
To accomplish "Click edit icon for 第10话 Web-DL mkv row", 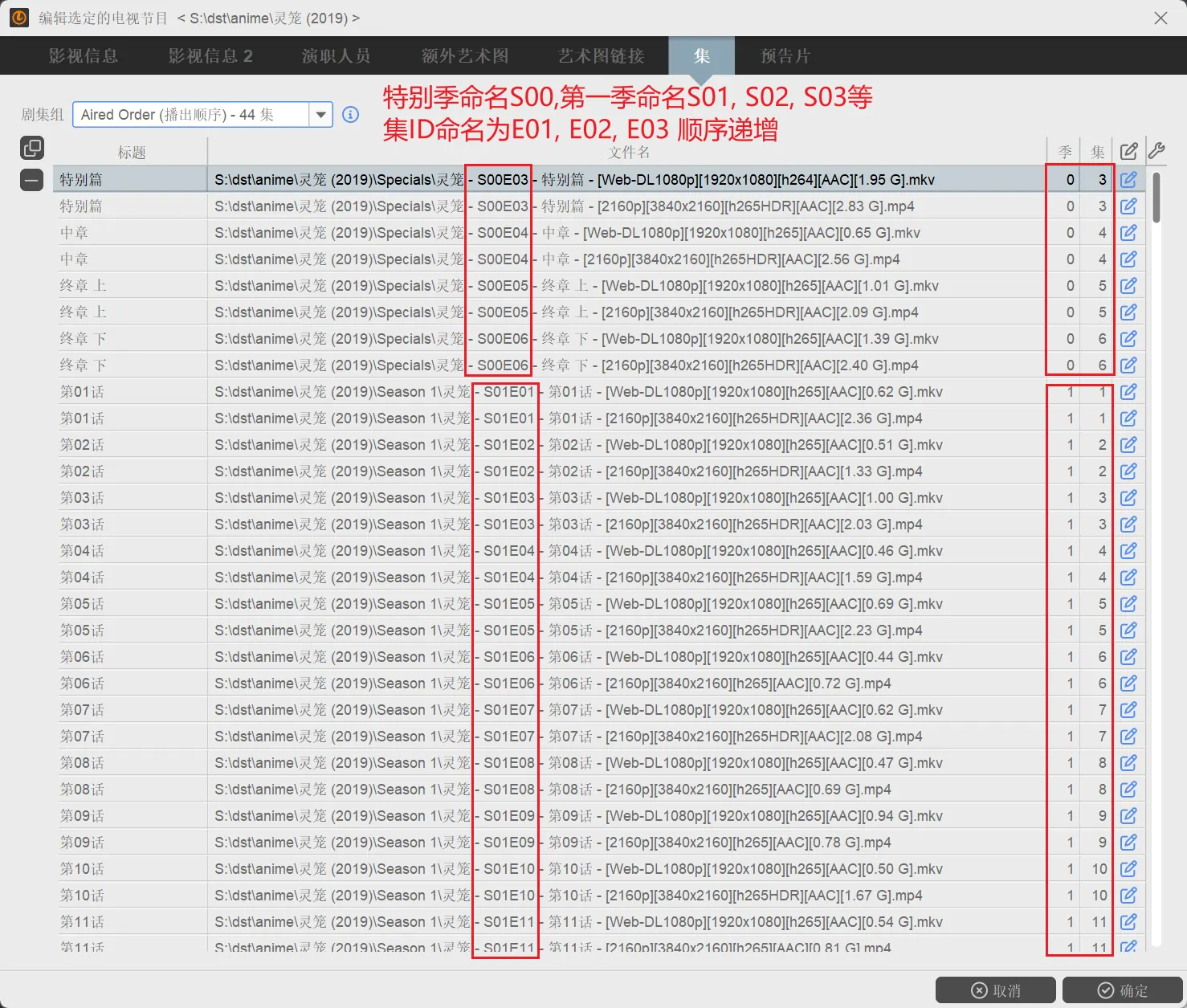I will pos(1128,869).
